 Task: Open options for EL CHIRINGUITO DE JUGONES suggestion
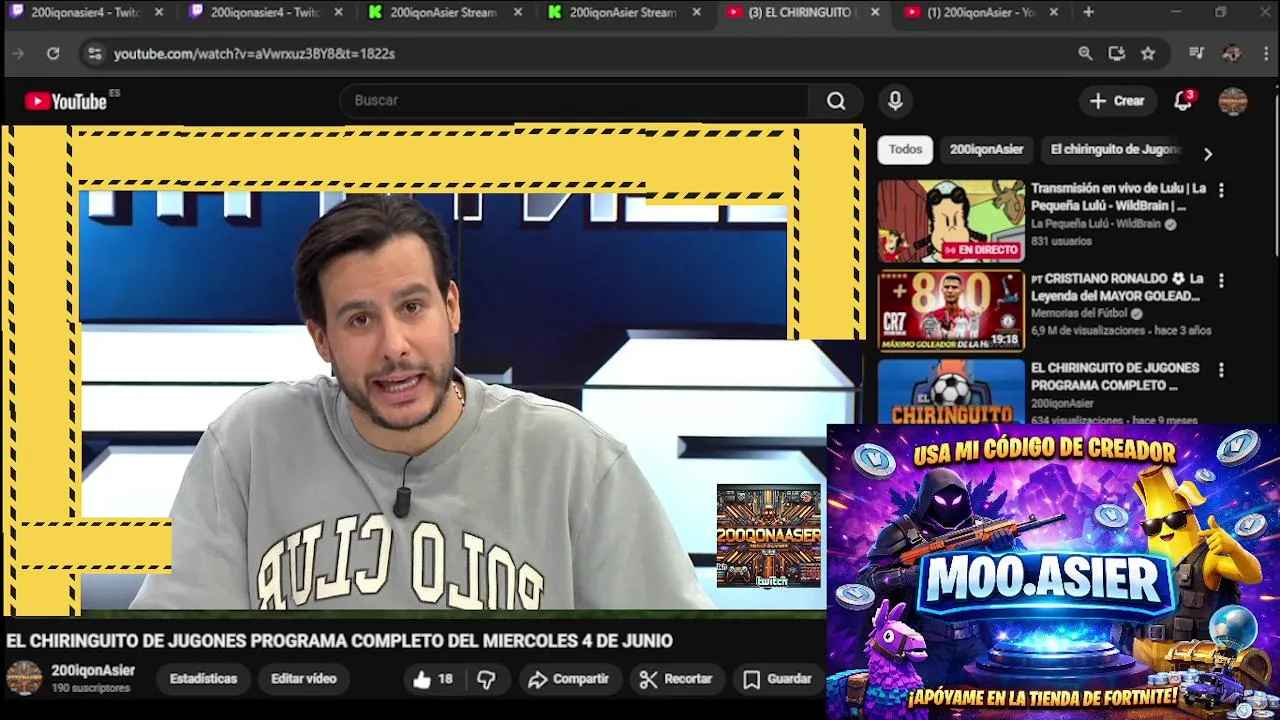(1221, 370)
